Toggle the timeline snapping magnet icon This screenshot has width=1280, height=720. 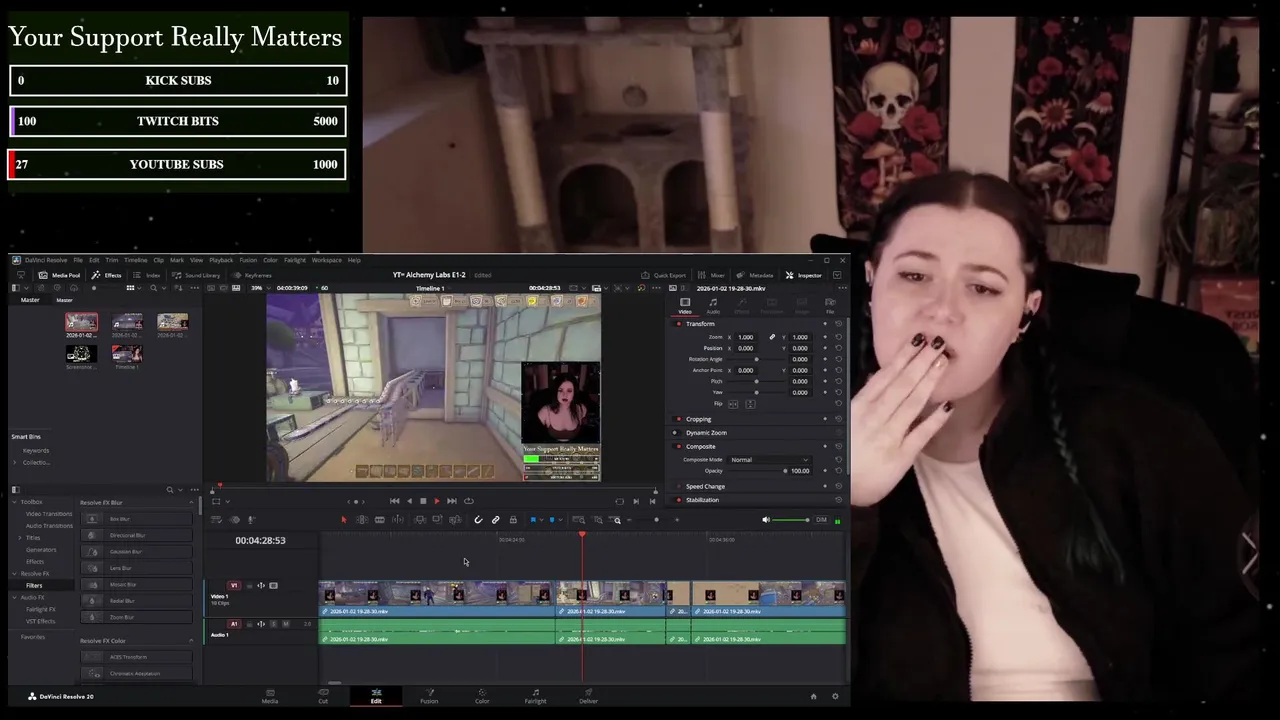[x=478, y=520]
